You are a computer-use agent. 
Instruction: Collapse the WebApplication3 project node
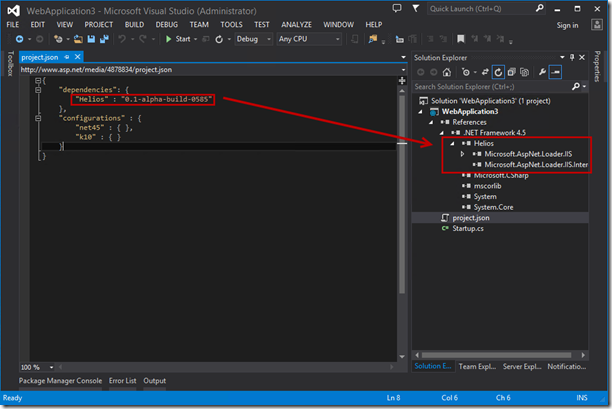click(x=420, y=112)
